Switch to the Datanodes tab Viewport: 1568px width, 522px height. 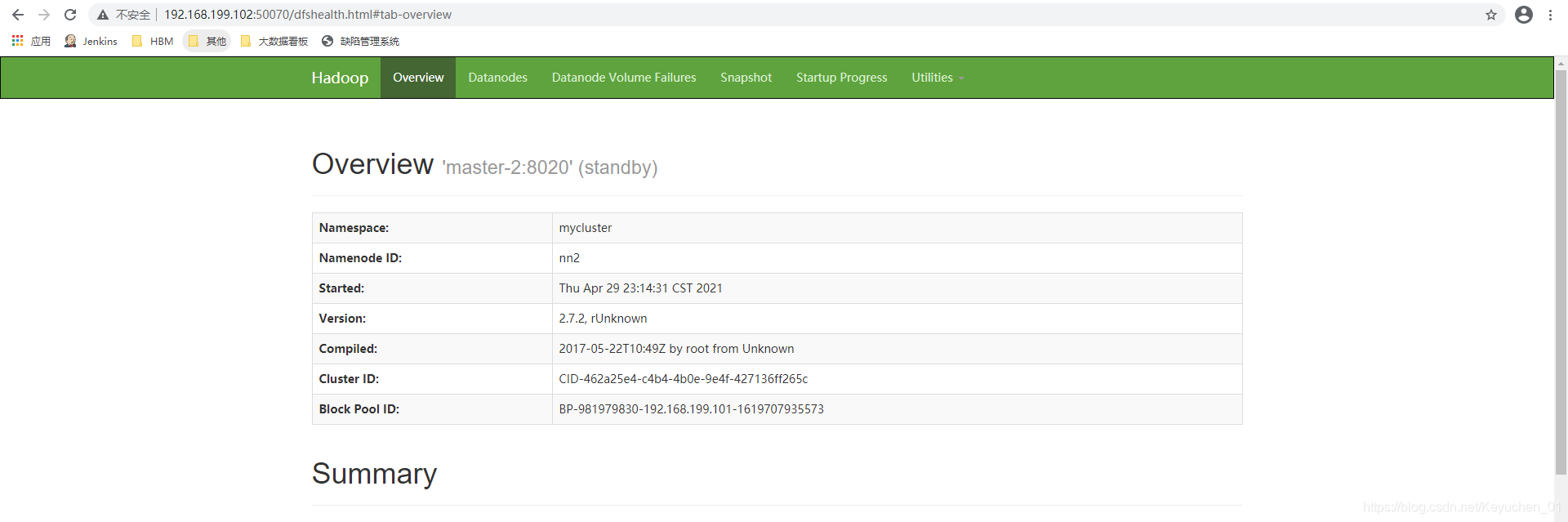[497, 78]
